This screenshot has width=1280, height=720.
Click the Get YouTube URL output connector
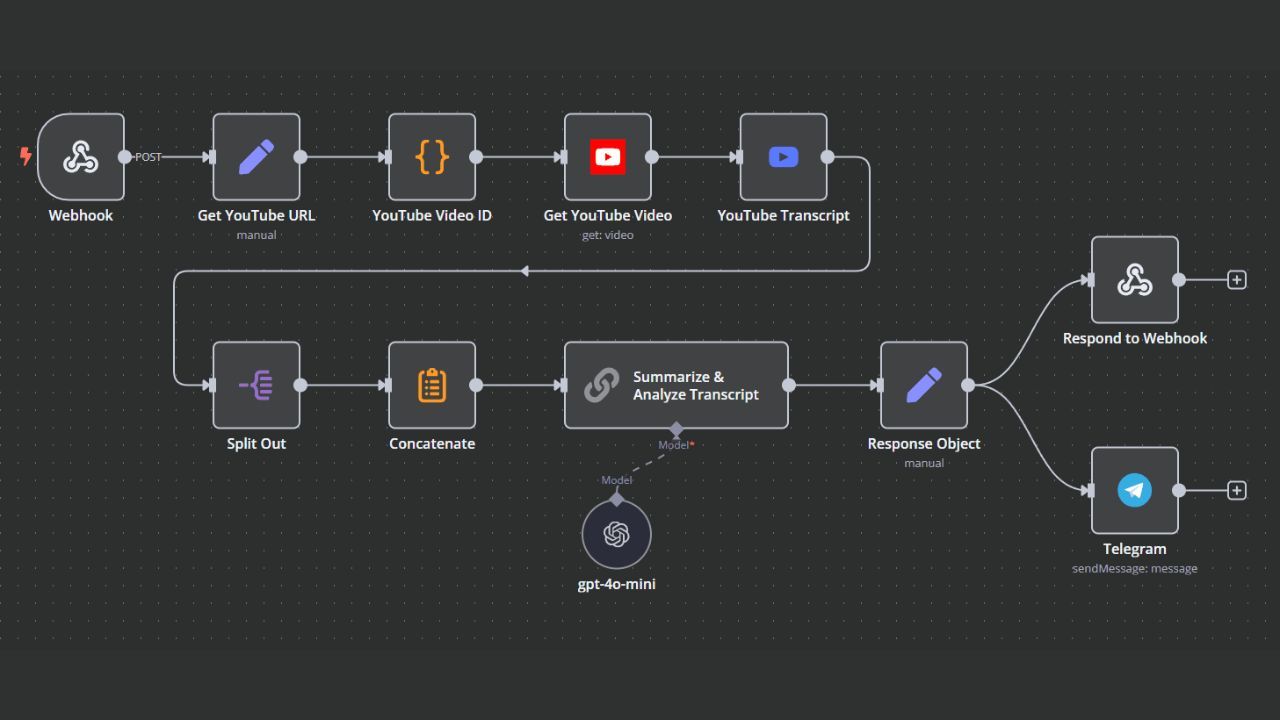pos(300,157)
